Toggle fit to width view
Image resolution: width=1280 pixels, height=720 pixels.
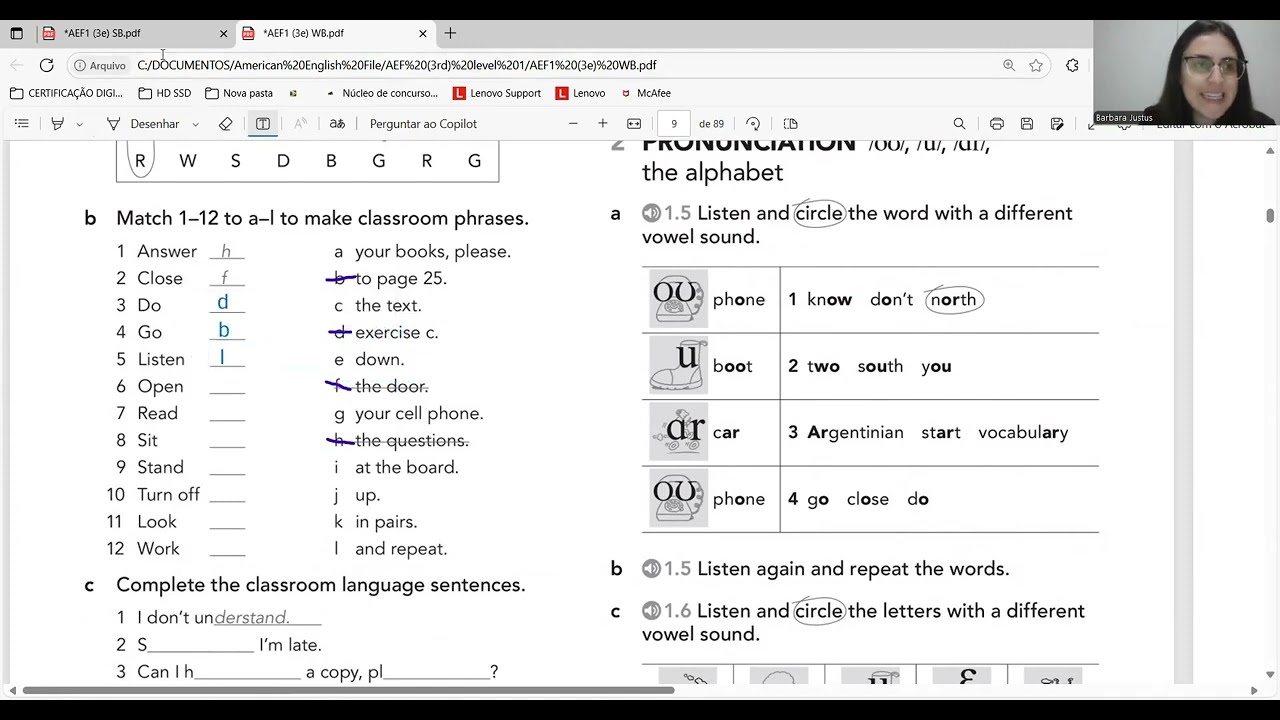click(634, 124)
